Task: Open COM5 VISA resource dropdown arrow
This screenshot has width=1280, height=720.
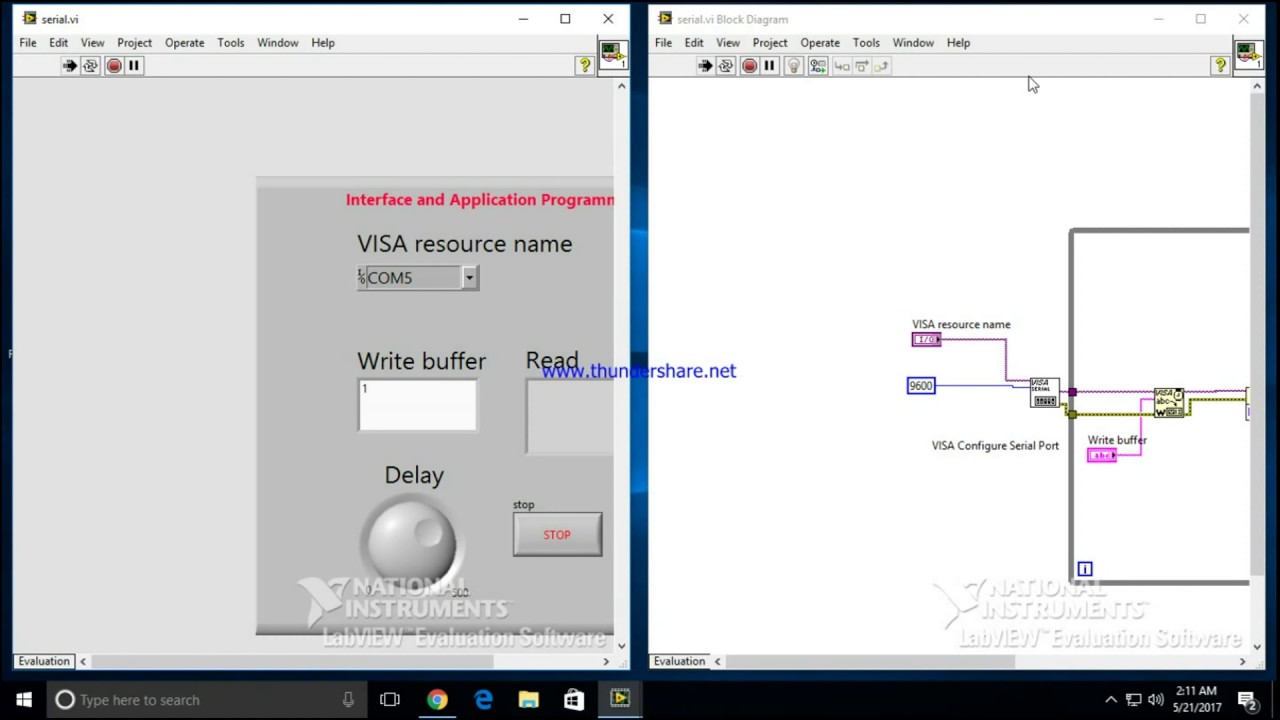Action: click(x=469, y=278)
